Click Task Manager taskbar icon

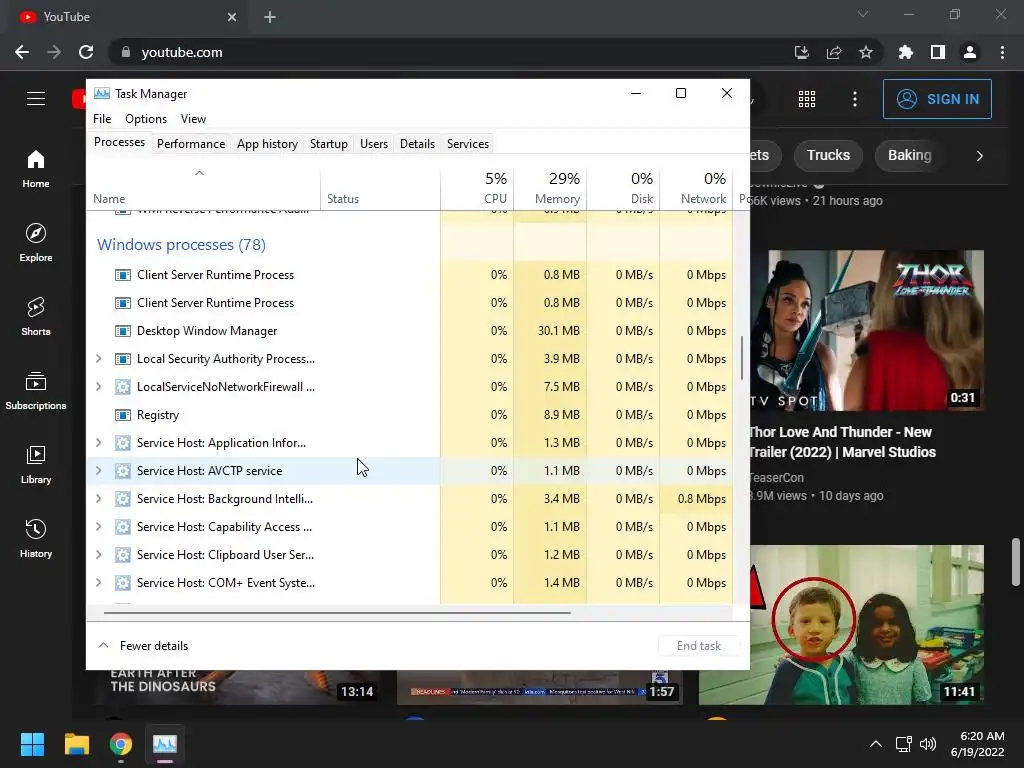[165, 744]
